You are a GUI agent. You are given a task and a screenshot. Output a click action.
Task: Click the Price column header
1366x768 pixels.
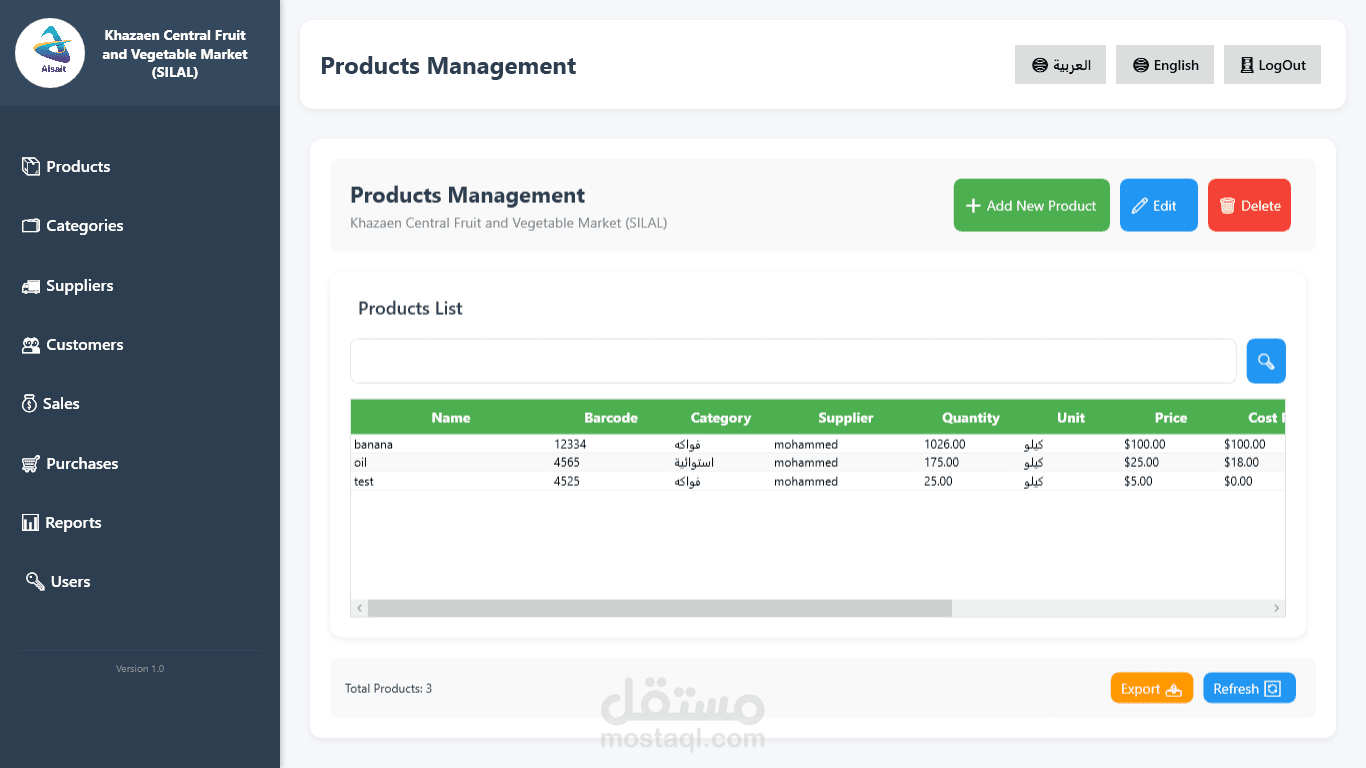(1171, 418)
